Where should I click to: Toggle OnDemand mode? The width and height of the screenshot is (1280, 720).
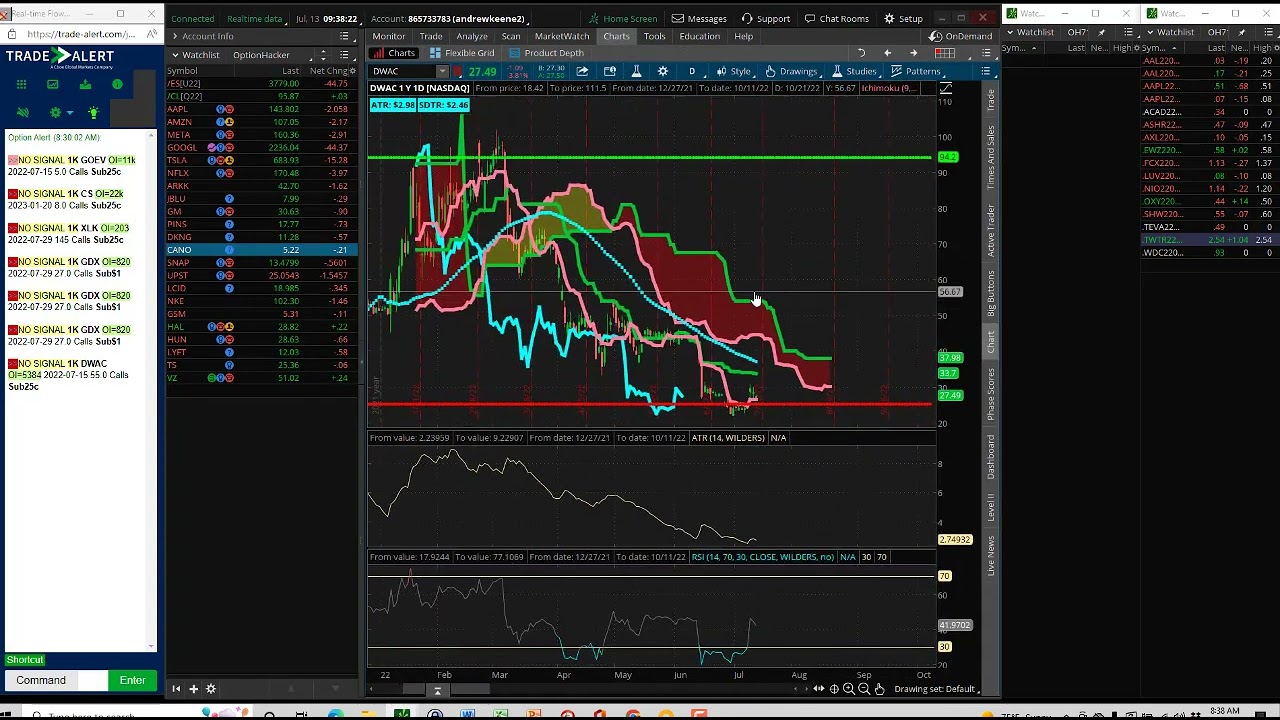(961, 36)
